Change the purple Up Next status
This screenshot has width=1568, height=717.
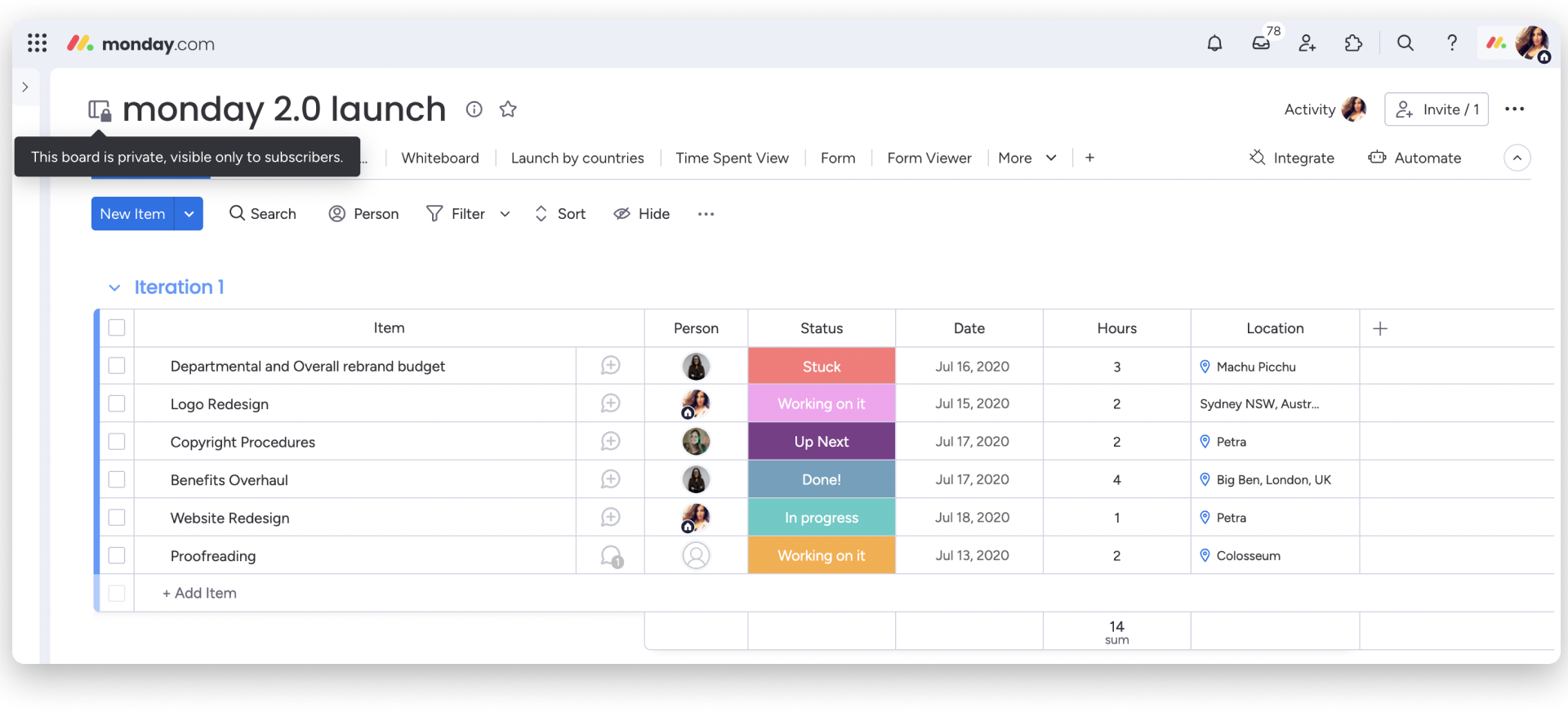[x=822, y=442]
